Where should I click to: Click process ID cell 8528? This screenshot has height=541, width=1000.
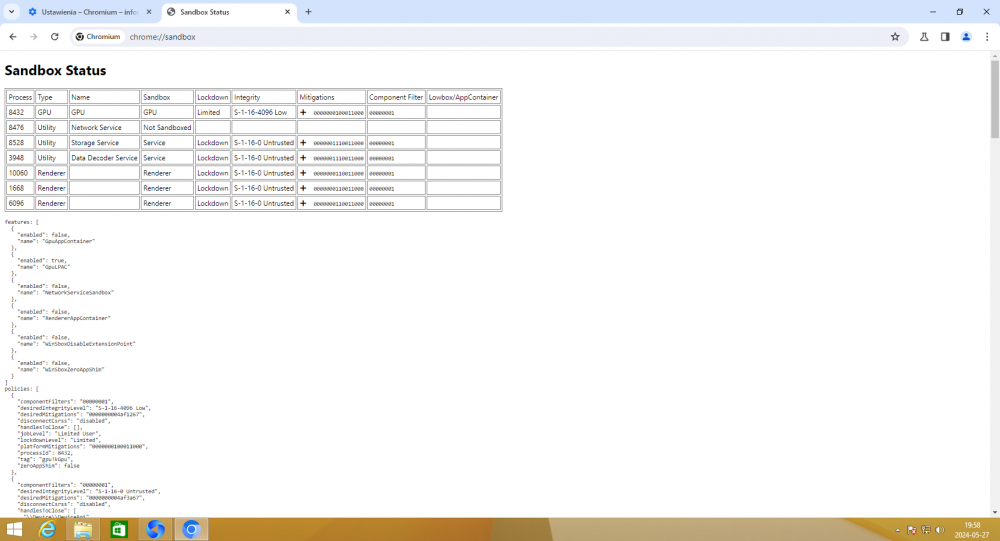tap(20, 143)
